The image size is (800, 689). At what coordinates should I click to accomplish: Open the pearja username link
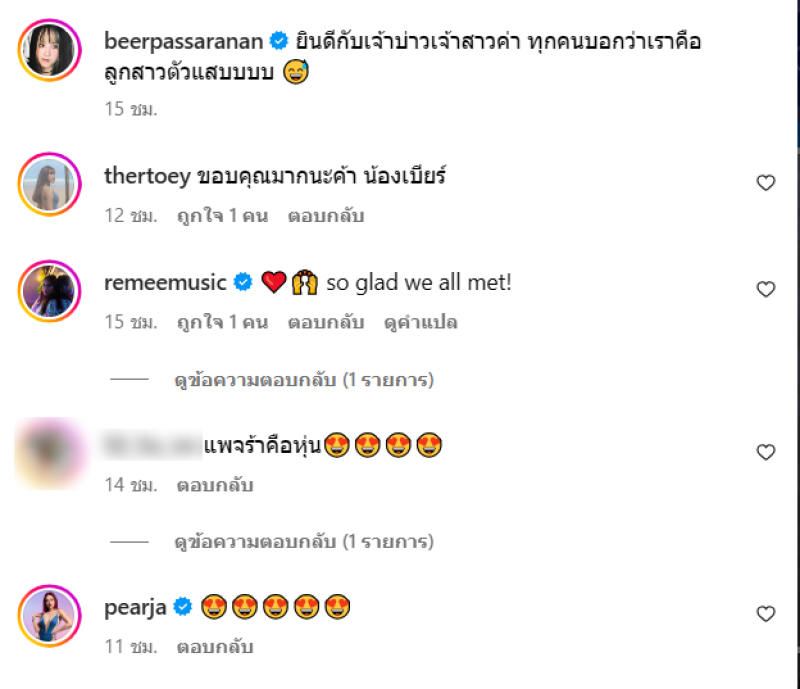click(x=135, y=608)
